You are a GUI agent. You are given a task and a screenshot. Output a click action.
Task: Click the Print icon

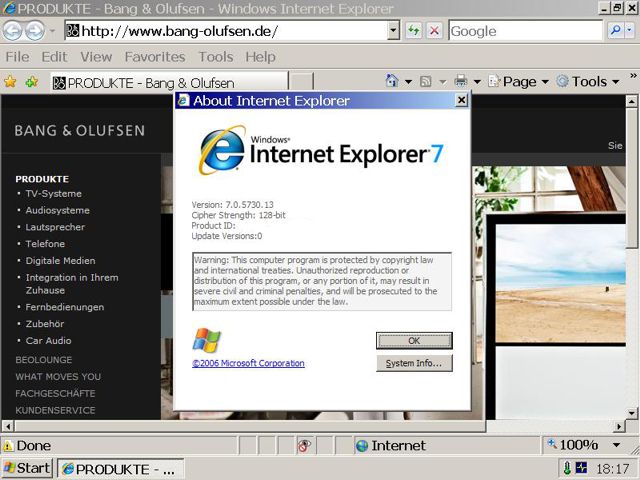(461, 81)
